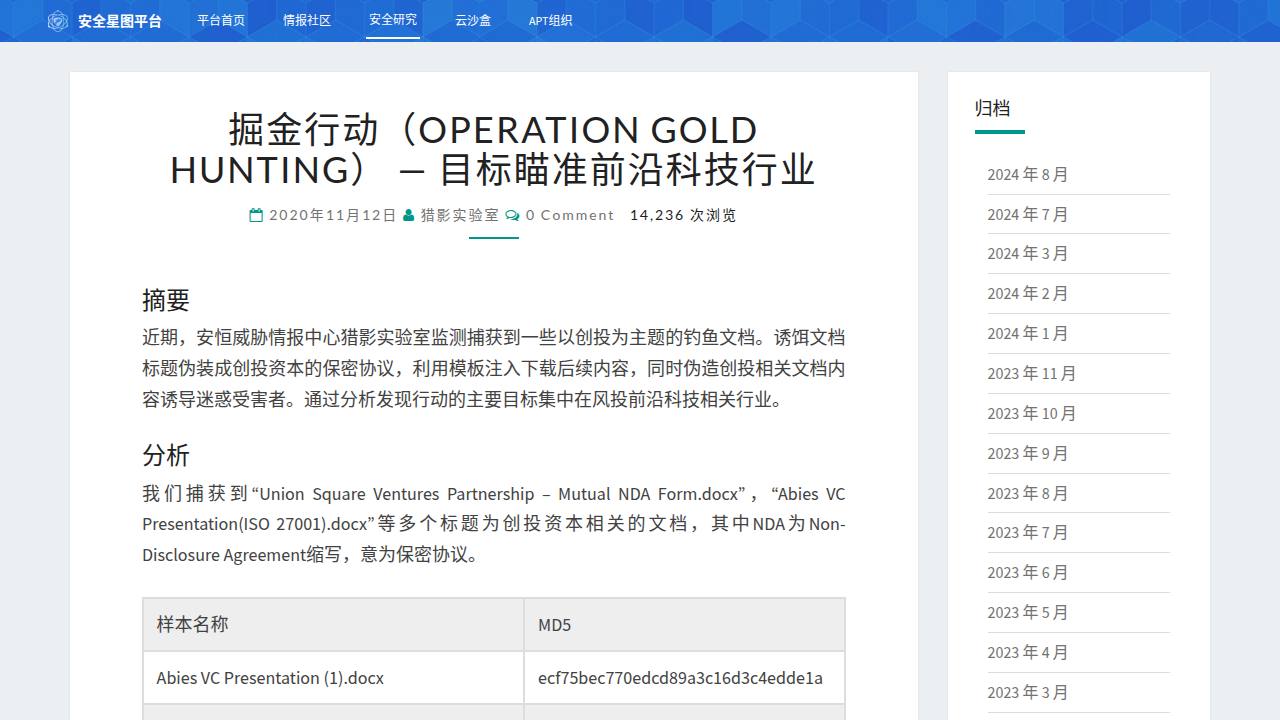
Task: Open the 2023 年 10 月 archive
Action: coord(1032,413)
